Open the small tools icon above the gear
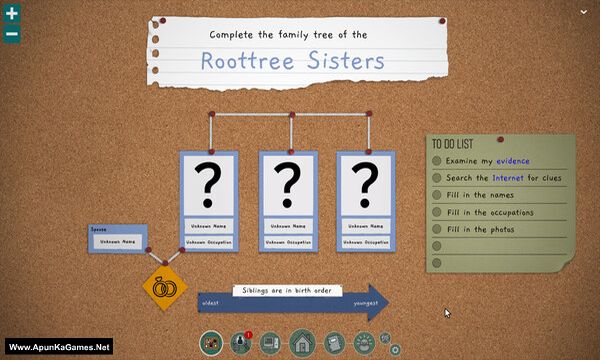Screen dimensions: 600x360 (385, 338)
